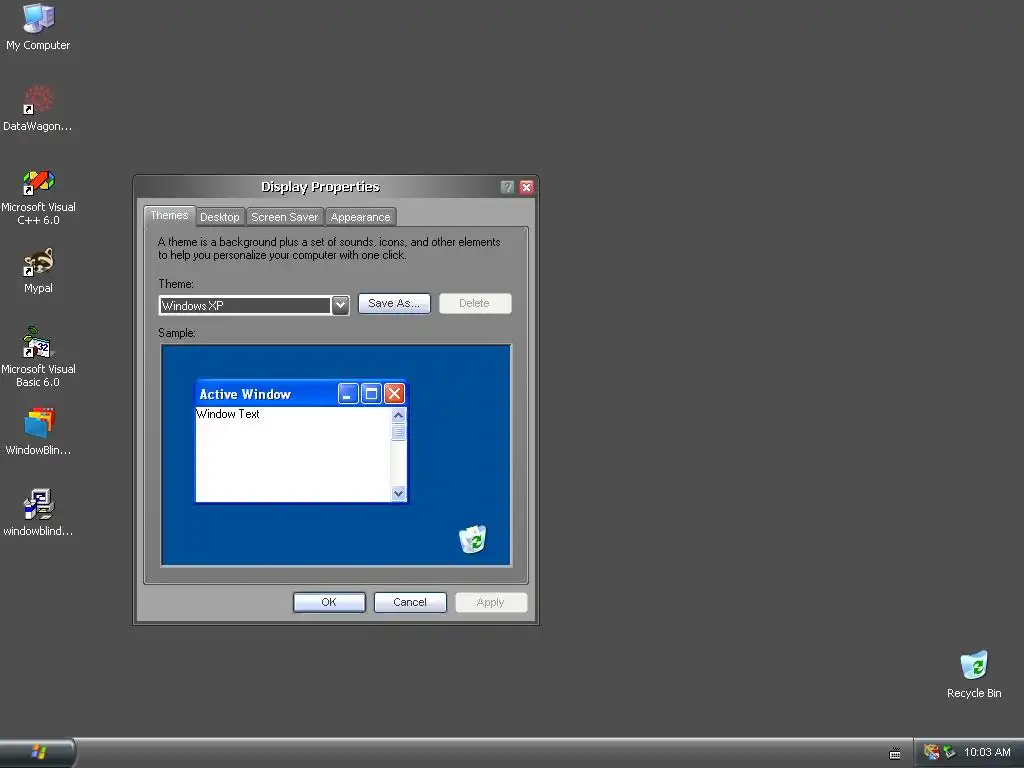Select the Microsoft Visual Basic 6.0 shortcut
This screenshot has height=768, width=1024.
38,357
